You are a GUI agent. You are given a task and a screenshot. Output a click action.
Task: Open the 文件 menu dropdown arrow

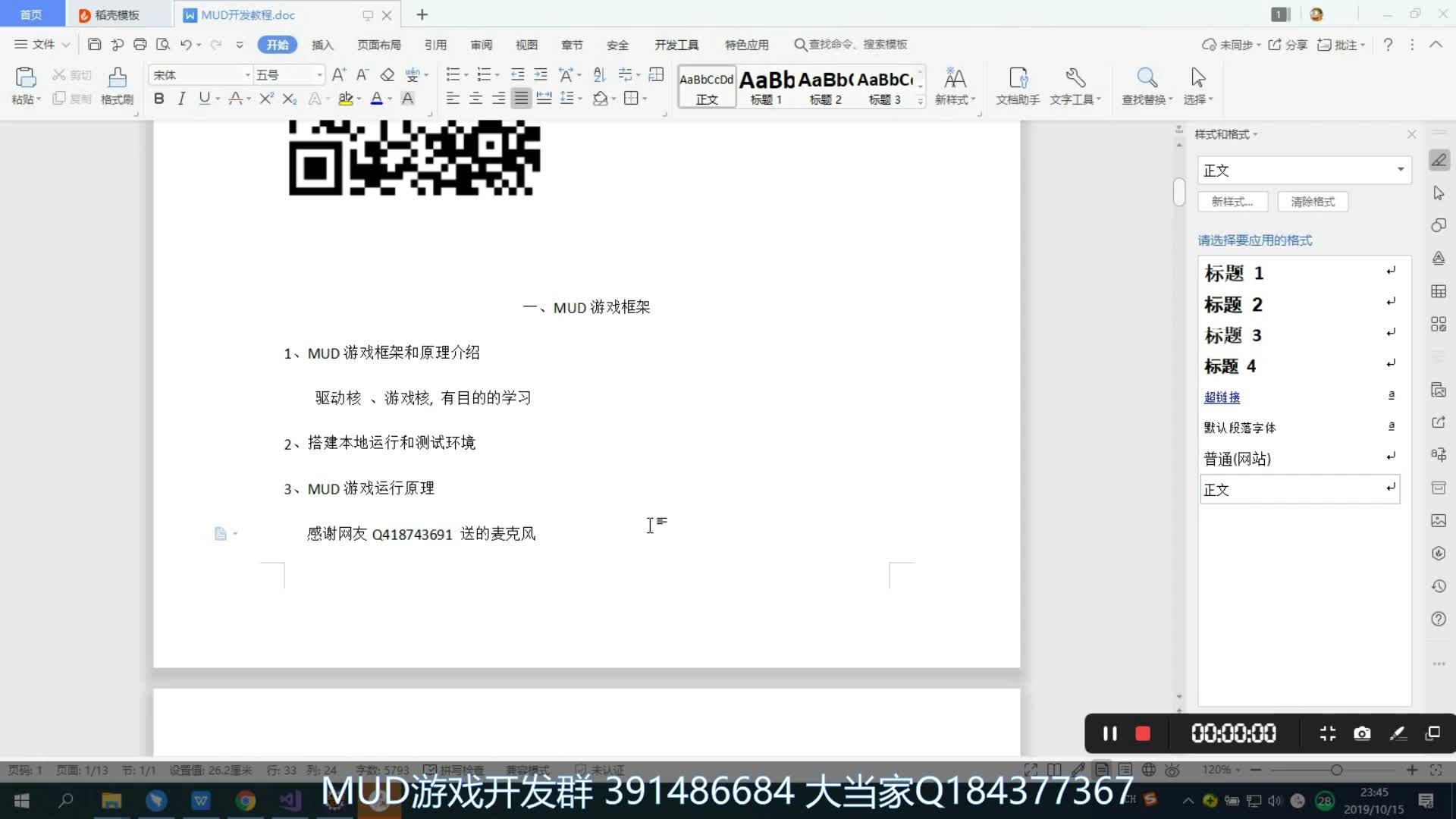66,45
